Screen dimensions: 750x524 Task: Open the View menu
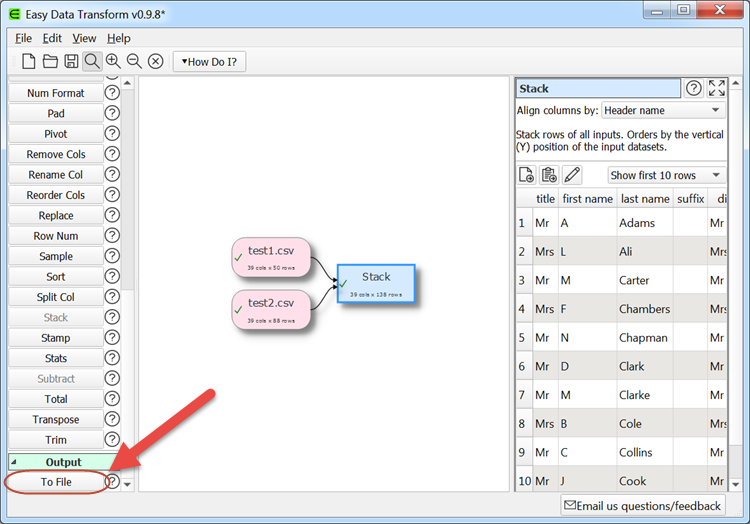tap(84, 38)
